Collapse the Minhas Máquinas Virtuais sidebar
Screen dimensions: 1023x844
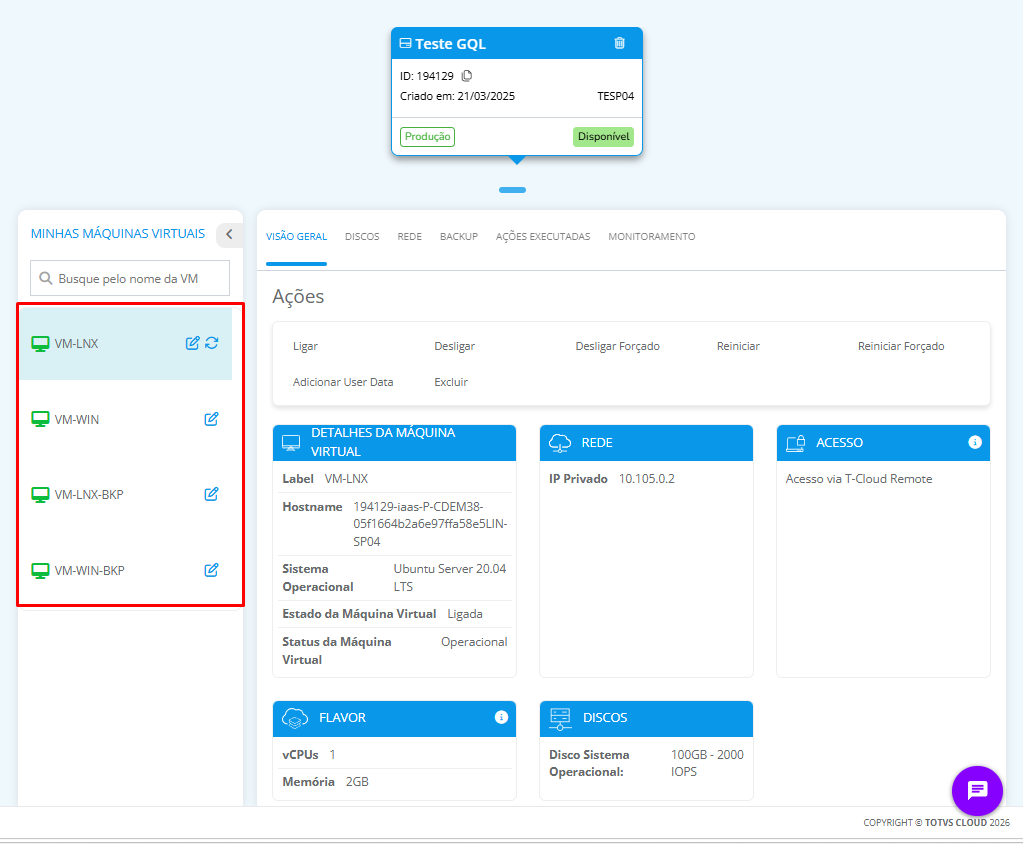[x=229, y=234]
